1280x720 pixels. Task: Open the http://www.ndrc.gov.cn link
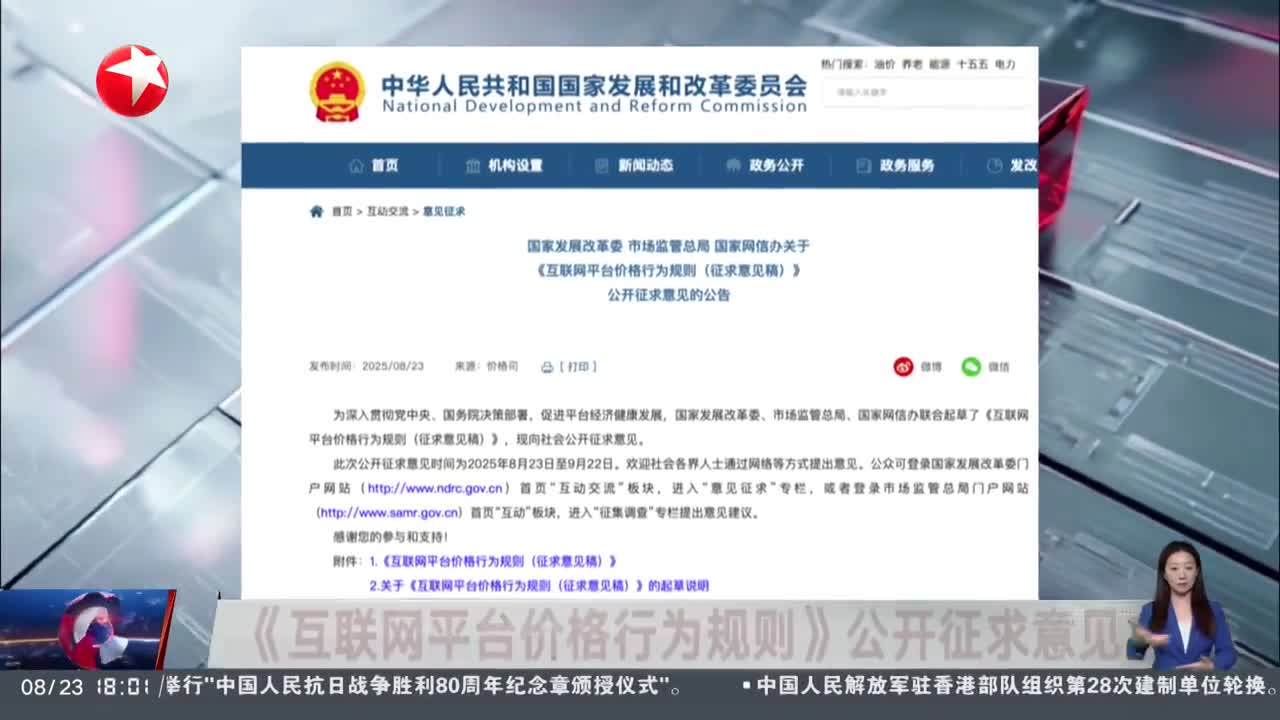coord(434,488)
